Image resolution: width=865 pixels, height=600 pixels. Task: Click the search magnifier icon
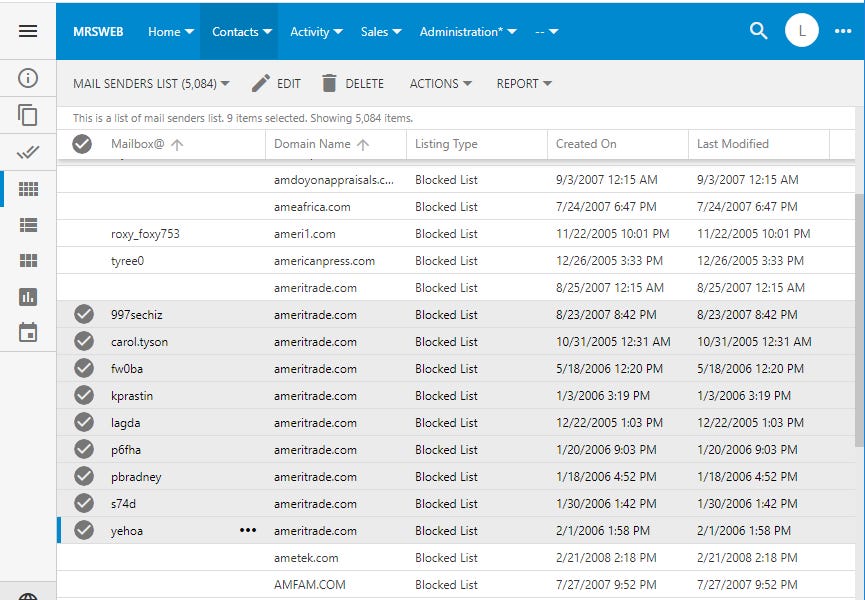tap(758, 31)
